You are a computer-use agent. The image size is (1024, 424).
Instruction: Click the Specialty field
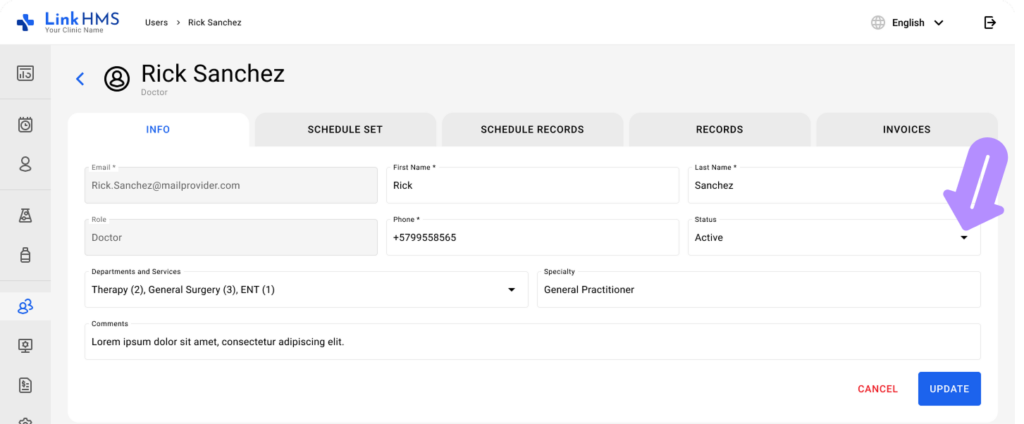coord(759,289)
